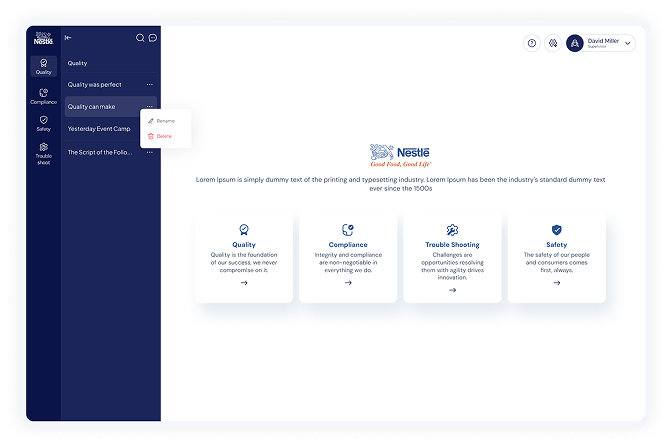
Task: Open the Quality section in sidebar
Action: pos(44,66)
